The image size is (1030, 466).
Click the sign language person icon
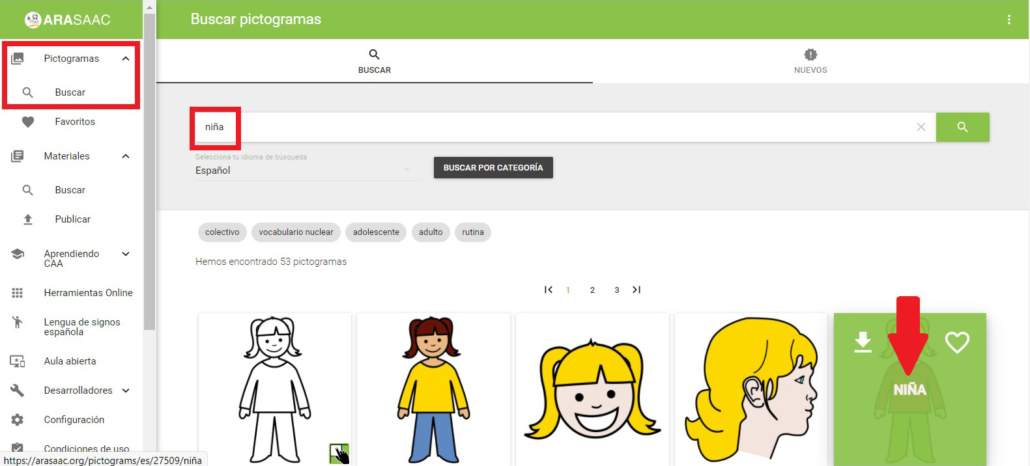click(18, 322)
